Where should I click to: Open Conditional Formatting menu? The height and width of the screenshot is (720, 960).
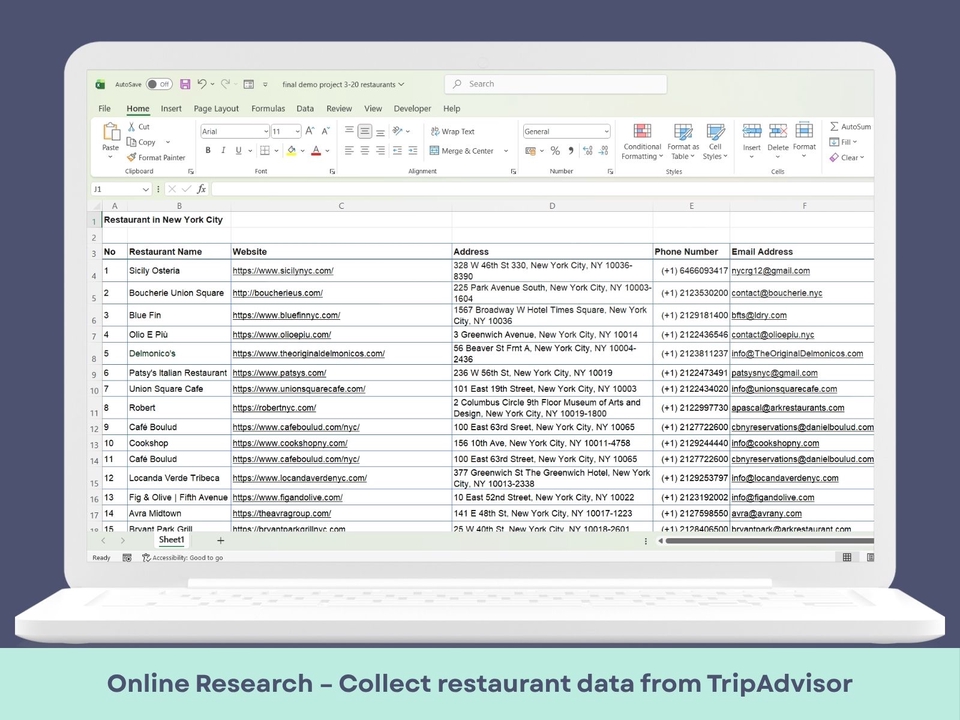(x=642, y=142)
